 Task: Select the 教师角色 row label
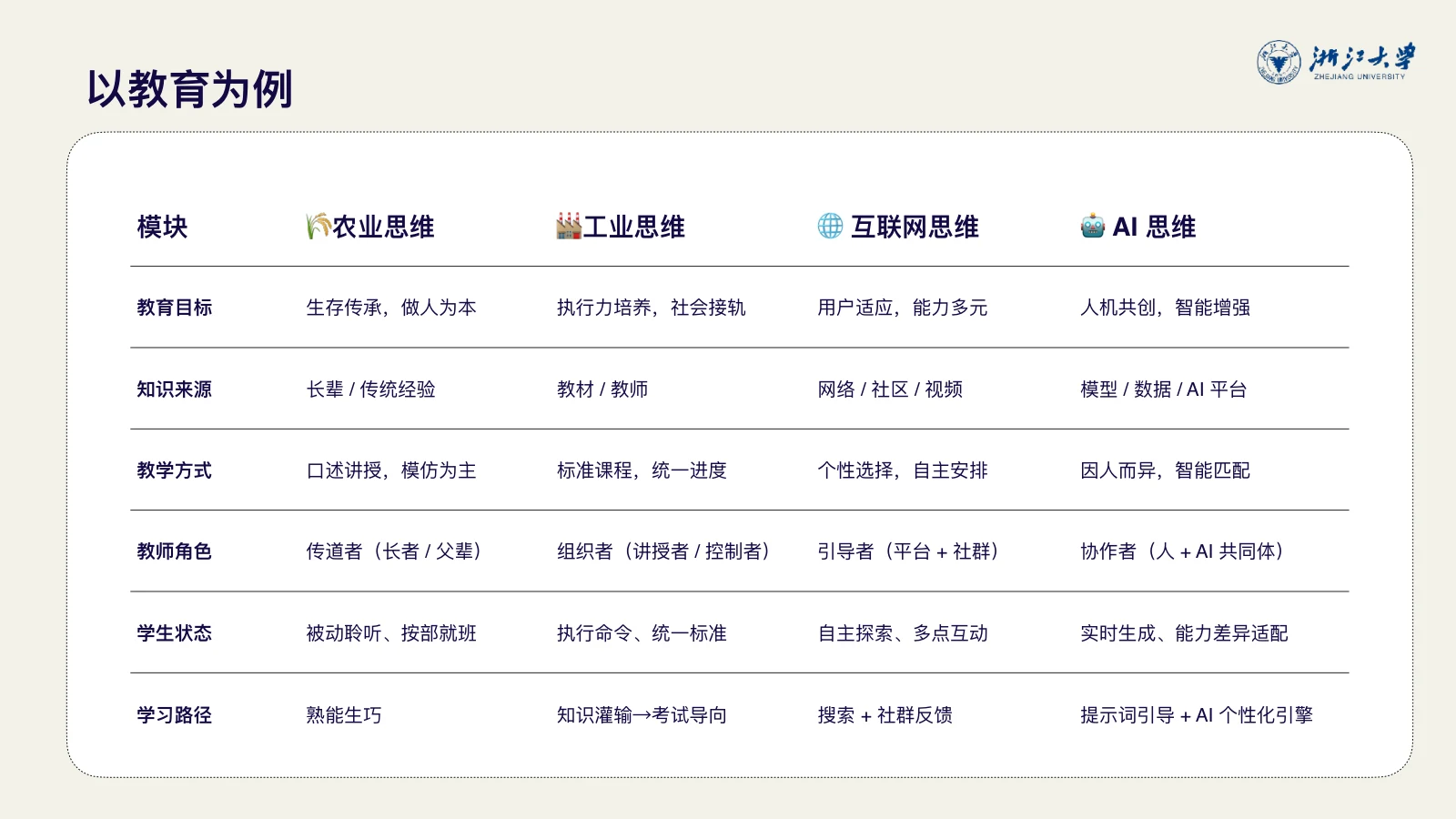click(174, 551)
